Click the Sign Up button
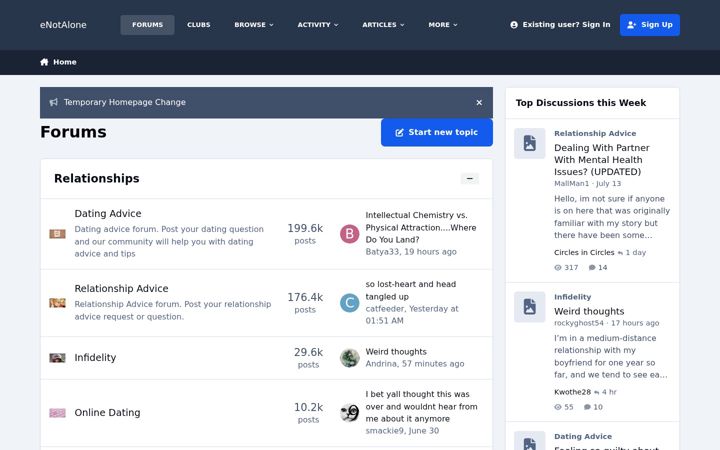The width and height of the screenshot is (720, 450). [x=650, y=25]
